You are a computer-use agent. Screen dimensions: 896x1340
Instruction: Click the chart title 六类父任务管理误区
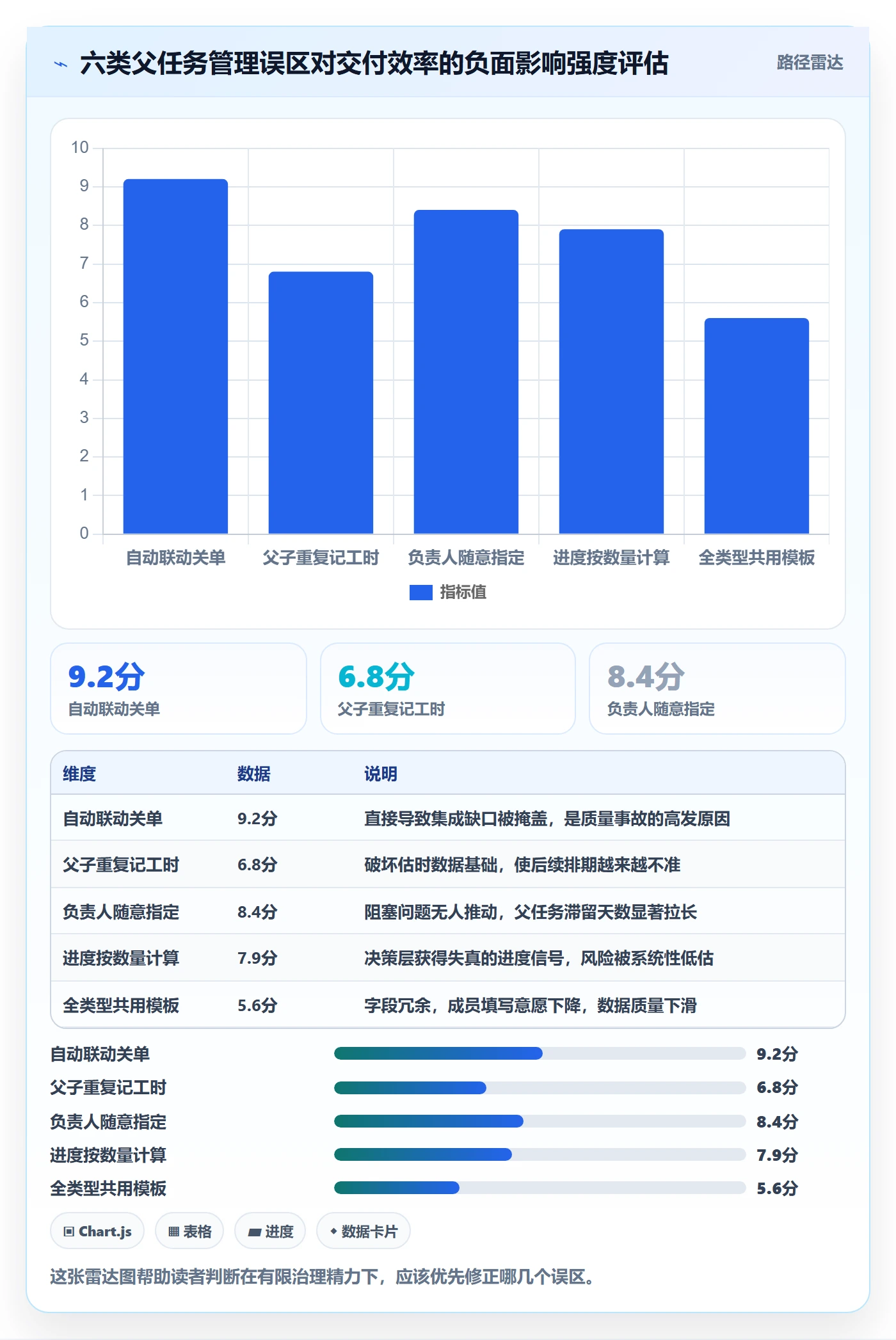374,63
